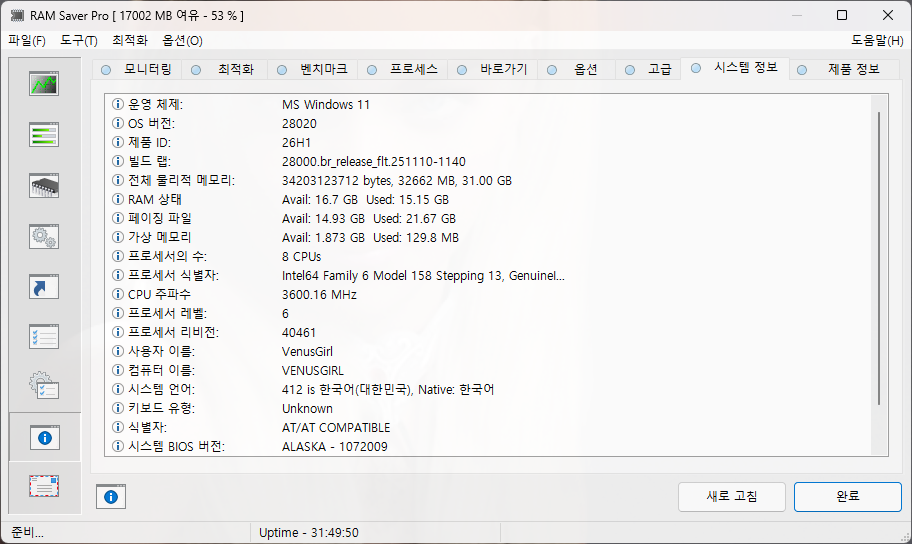Image resolution: width=912 pixels, height=544 pixels.
Task: Click the info icon beside OS 버전
Action: pos(117,123)
